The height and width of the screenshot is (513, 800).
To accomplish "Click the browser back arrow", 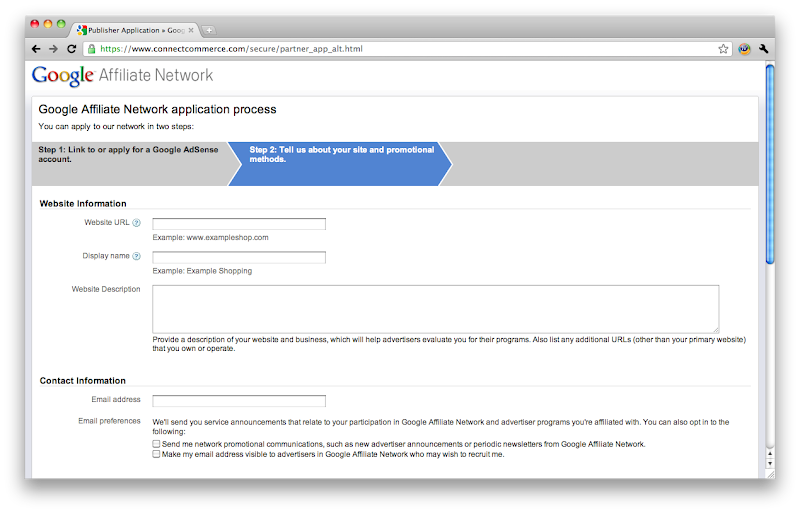I will click(37, 48).
